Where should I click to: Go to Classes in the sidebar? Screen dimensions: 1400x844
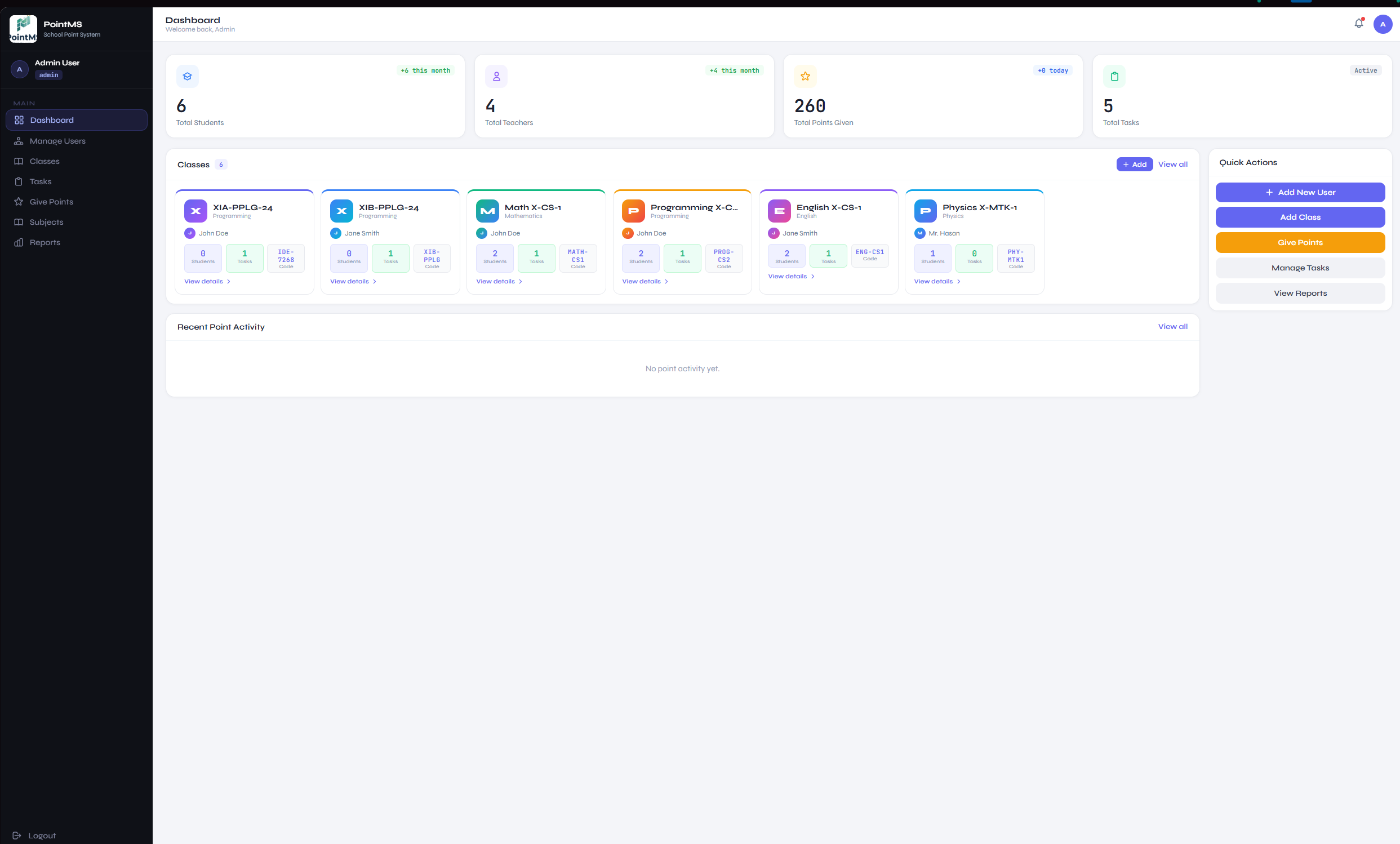pyautogui.click(x=77, y=161)
